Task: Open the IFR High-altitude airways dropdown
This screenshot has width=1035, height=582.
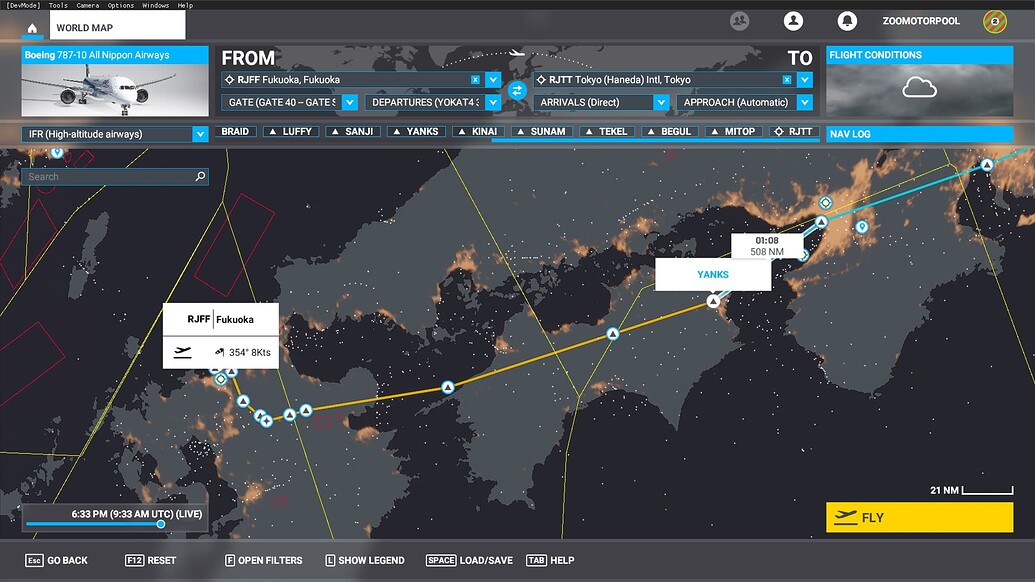Action: [x=110, y=133]
